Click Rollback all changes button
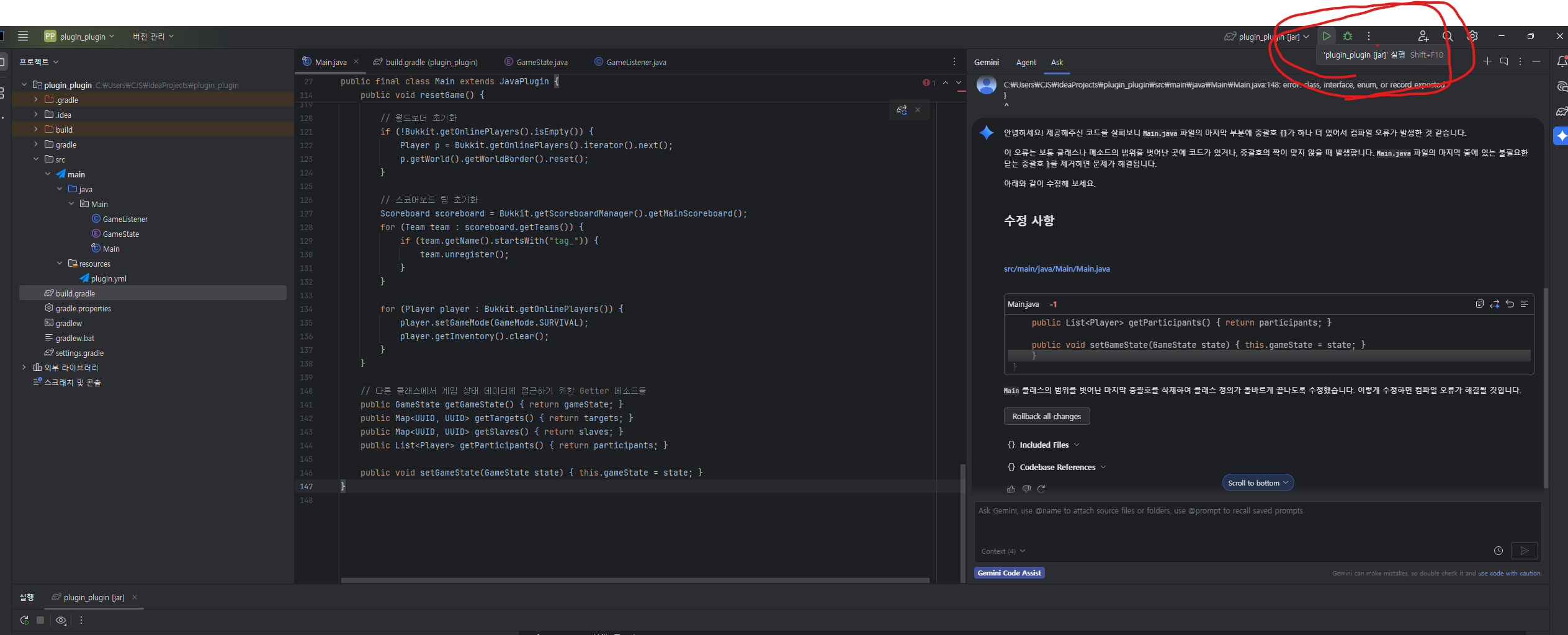Viewport: 1568px width, 635px height. (1046, 417)
